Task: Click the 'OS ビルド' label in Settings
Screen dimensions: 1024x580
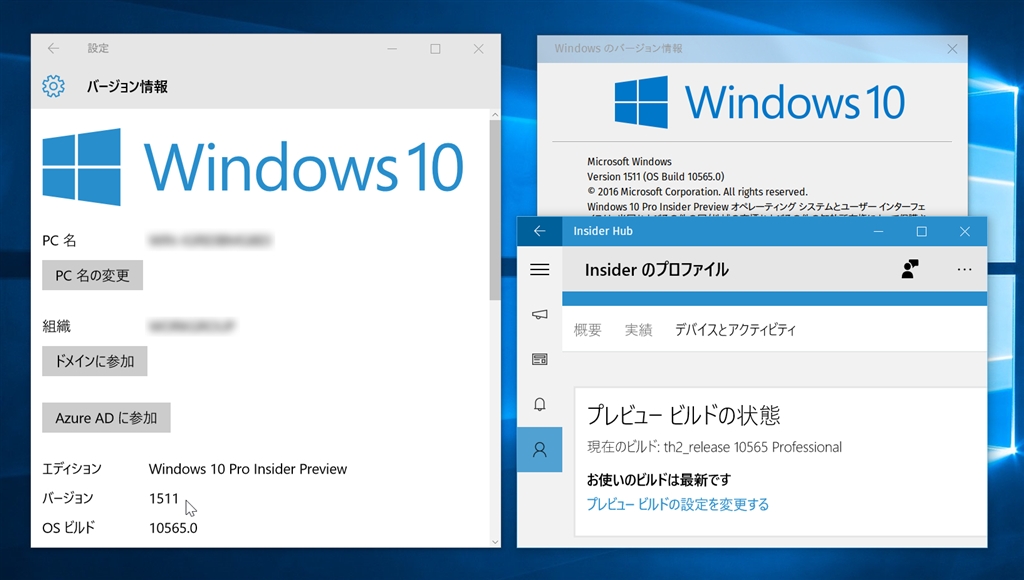Action: click(69, 528)
